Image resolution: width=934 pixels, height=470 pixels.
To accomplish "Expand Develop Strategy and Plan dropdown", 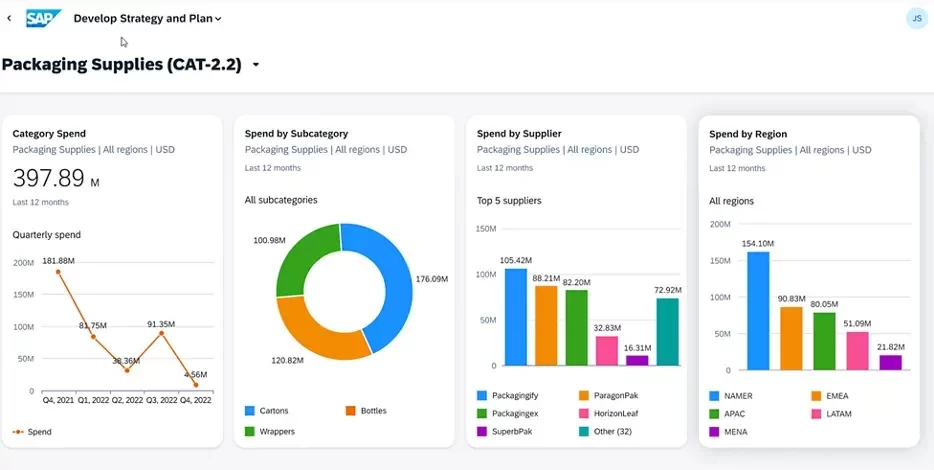I will 148,18.
